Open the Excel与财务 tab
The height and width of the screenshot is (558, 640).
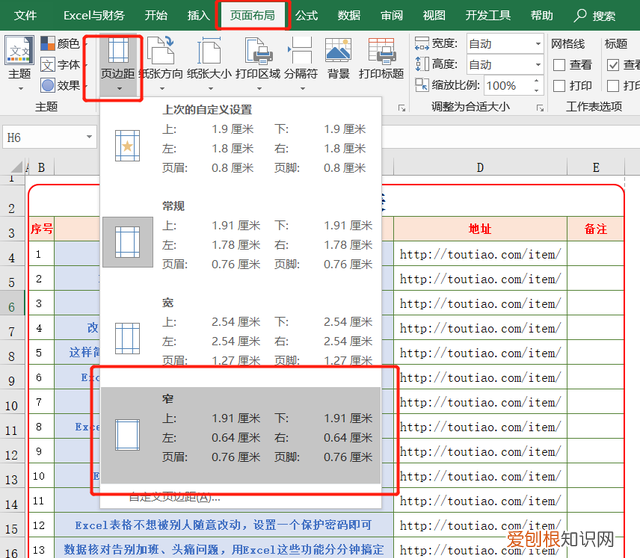94,16
